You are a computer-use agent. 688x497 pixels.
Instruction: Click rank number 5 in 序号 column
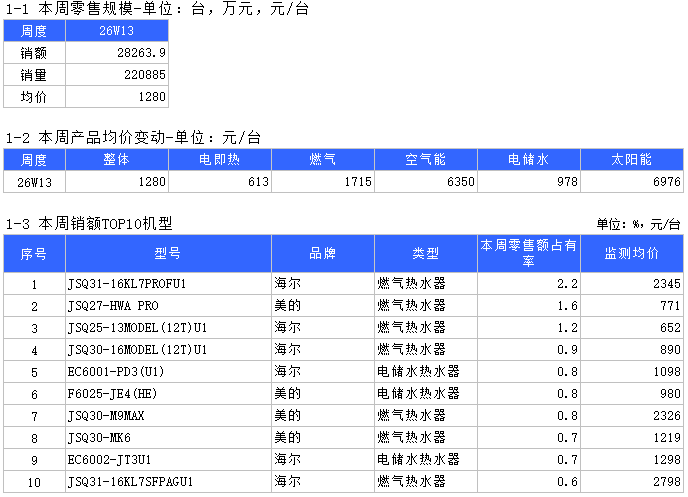34,372
